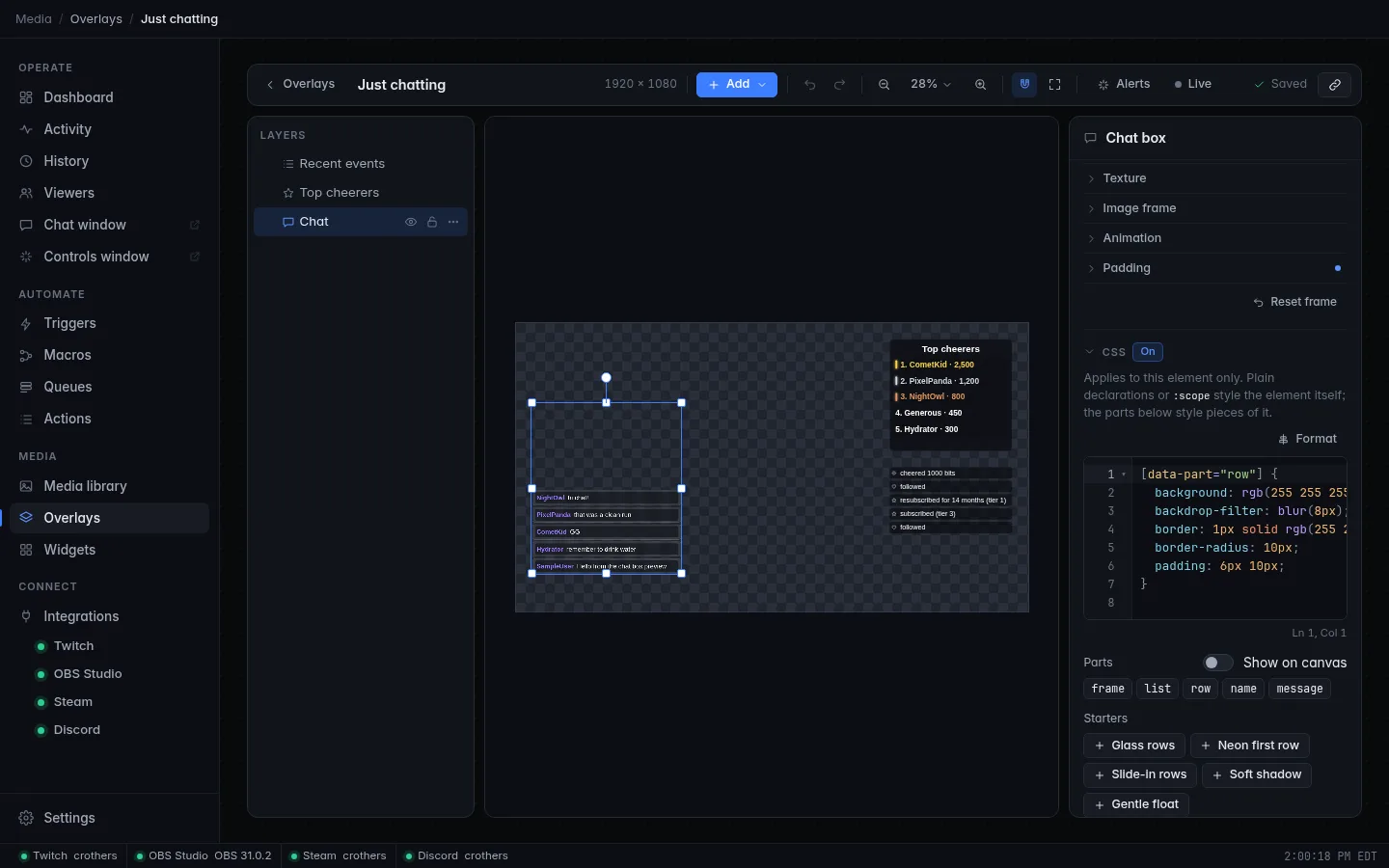
Task: Go to History page
Action: click(110, 161)
